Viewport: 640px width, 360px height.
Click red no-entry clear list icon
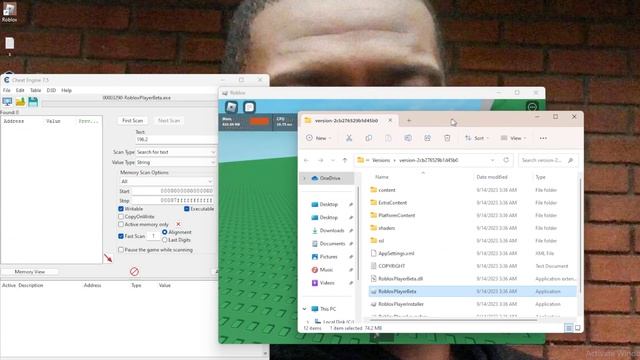click(x=134, y=271)
